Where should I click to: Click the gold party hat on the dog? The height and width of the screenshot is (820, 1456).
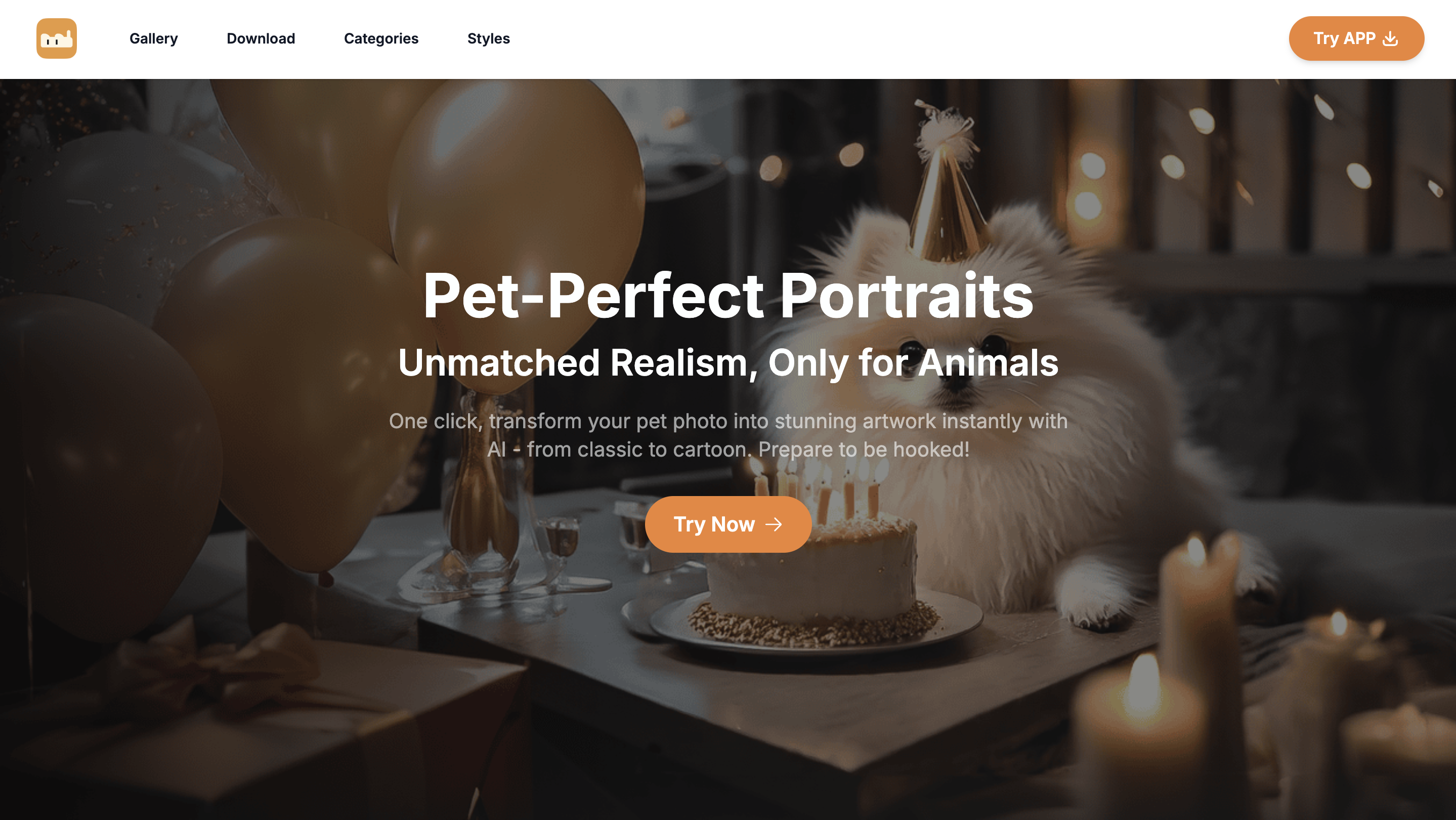coord(945,187)
